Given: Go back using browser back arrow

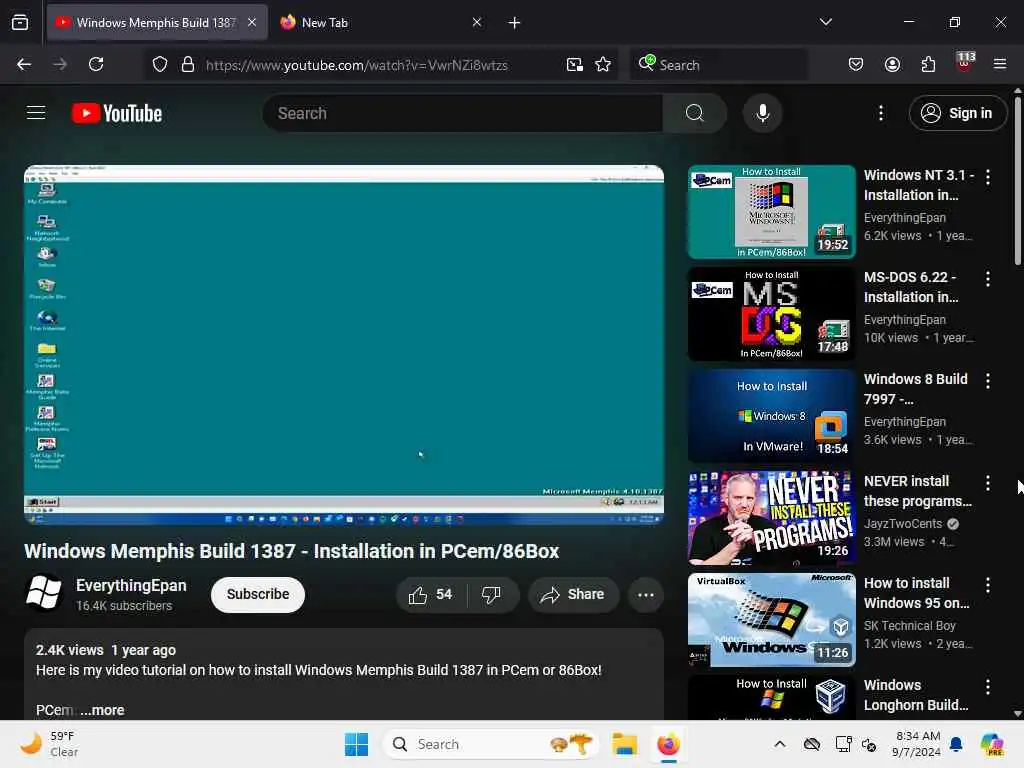Looking at the screenshot, I should (x=24, y=64).
